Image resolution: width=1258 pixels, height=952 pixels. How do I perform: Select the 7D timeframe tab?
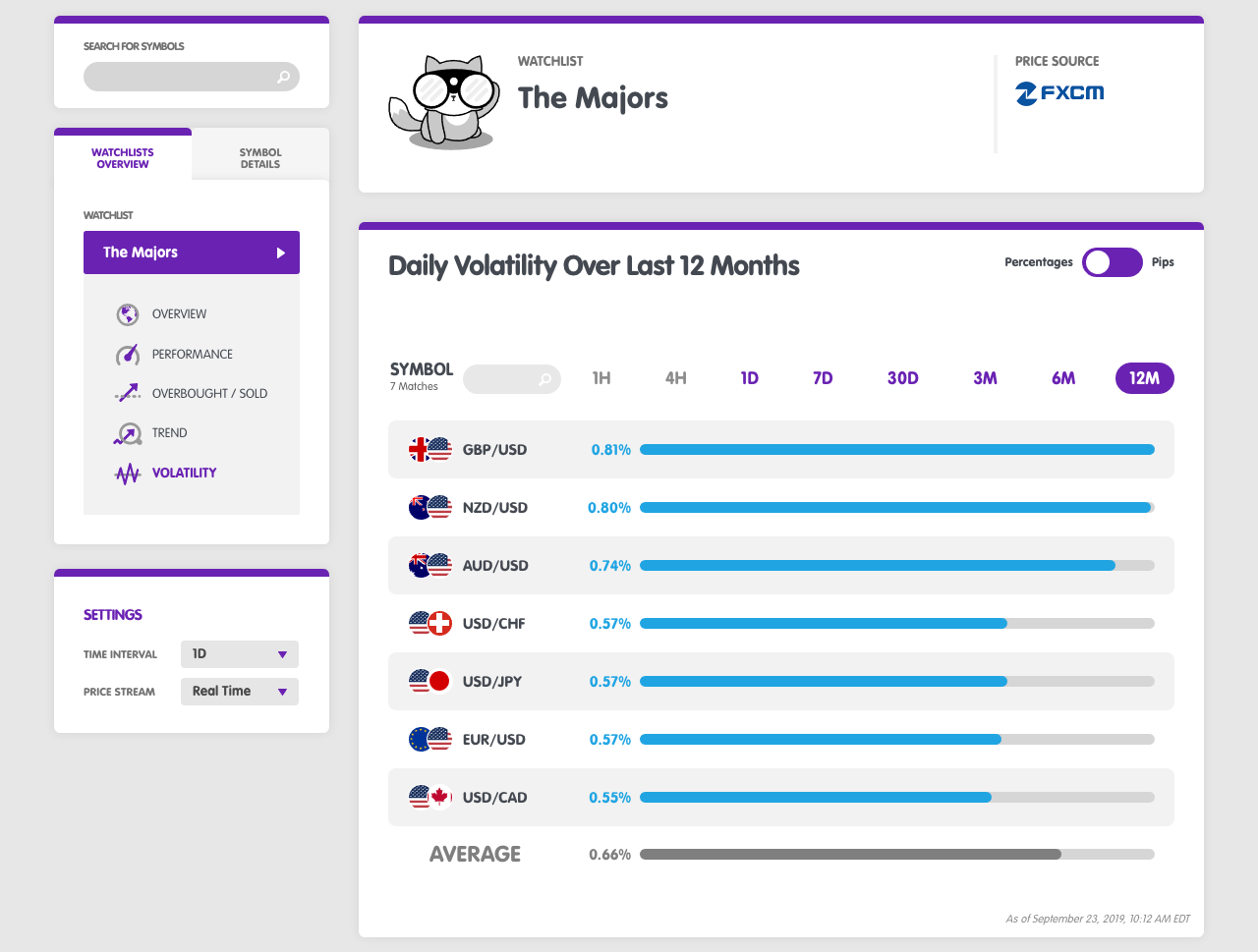pyautogui.click(x=824, y=378)
